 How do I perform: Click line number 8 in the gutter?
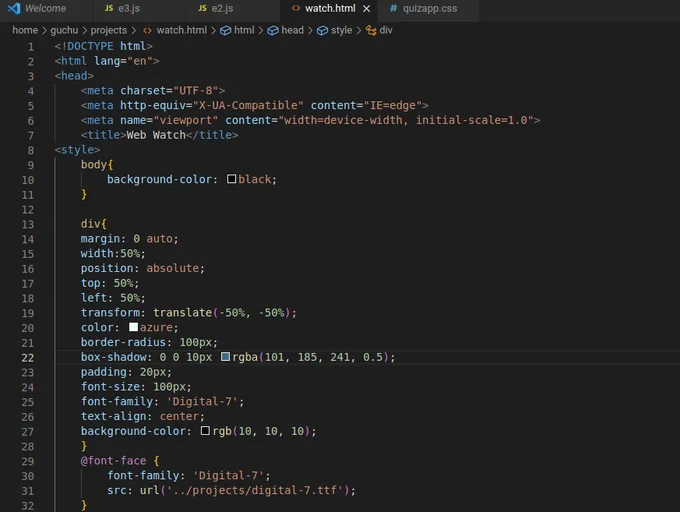click(x=31, y=150)
